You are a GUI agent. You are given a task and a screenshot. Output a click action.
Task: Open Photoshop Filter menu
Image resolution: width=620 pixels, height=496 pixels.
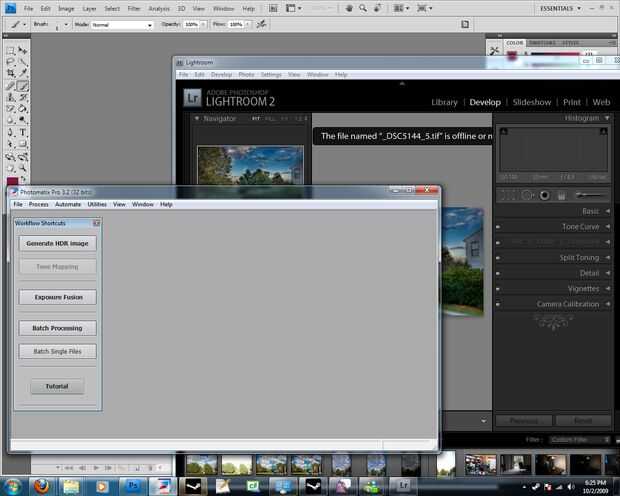134,8
